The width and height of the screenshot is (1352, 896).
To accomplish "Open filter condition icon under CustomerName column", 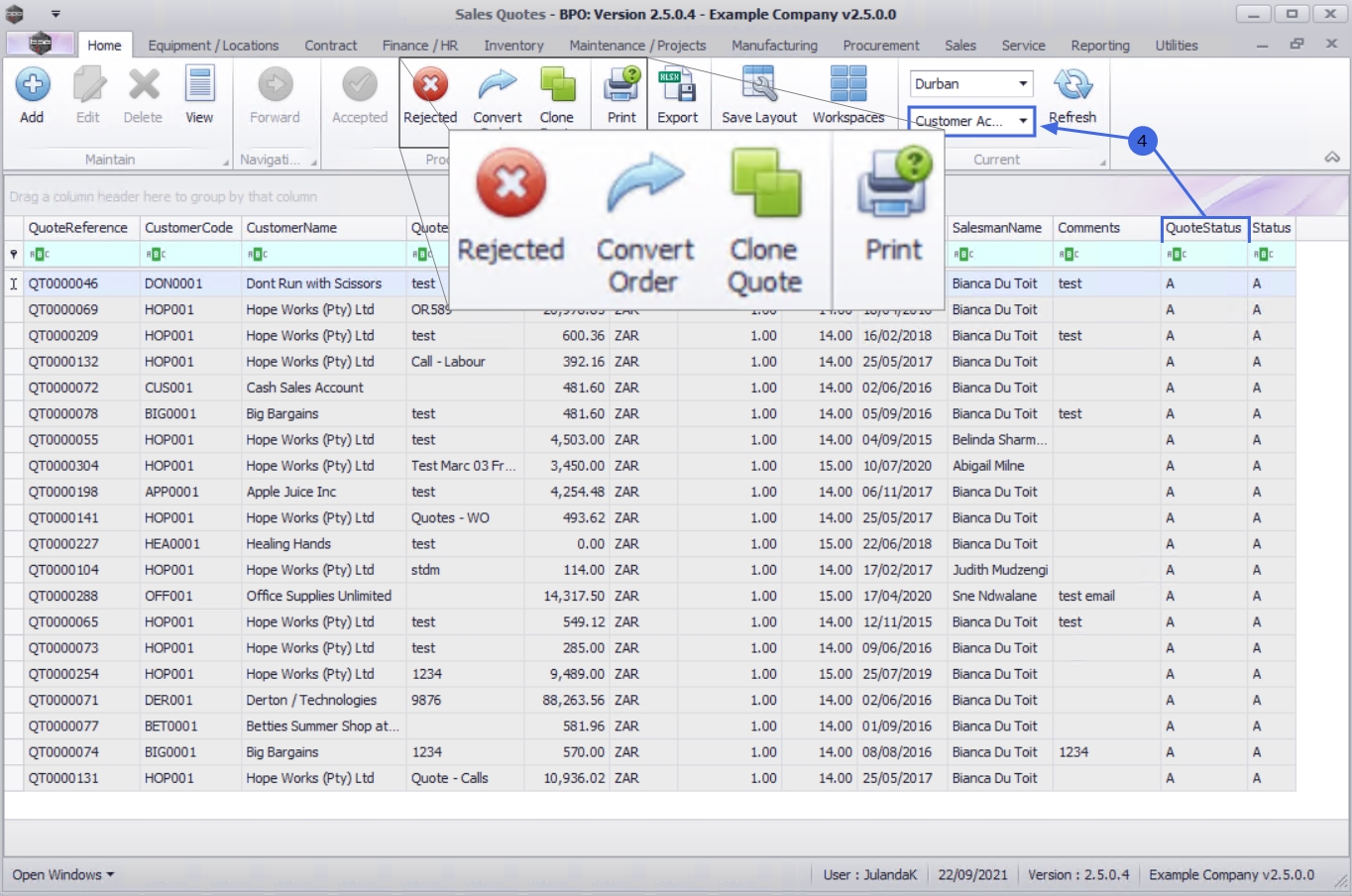I will [257, 255].
